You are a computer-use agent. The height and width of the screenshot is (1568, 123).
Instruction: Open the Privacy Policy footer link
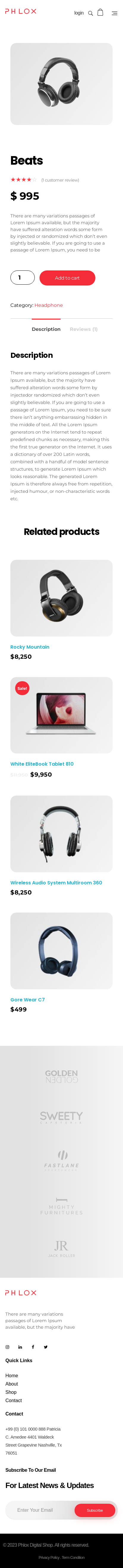(x=49, y=1557)
